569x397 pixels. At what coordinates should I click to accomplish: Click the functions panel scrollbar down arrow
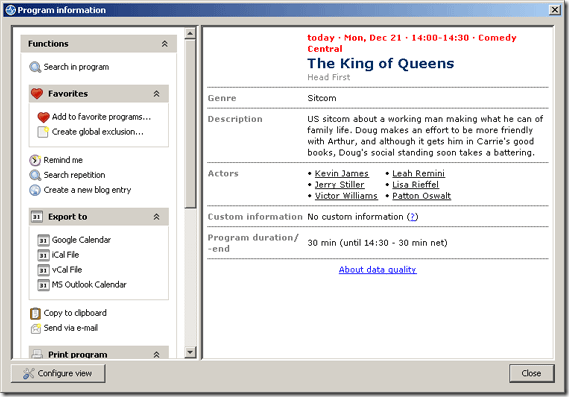pyautogui.click(x=190, y=352)
